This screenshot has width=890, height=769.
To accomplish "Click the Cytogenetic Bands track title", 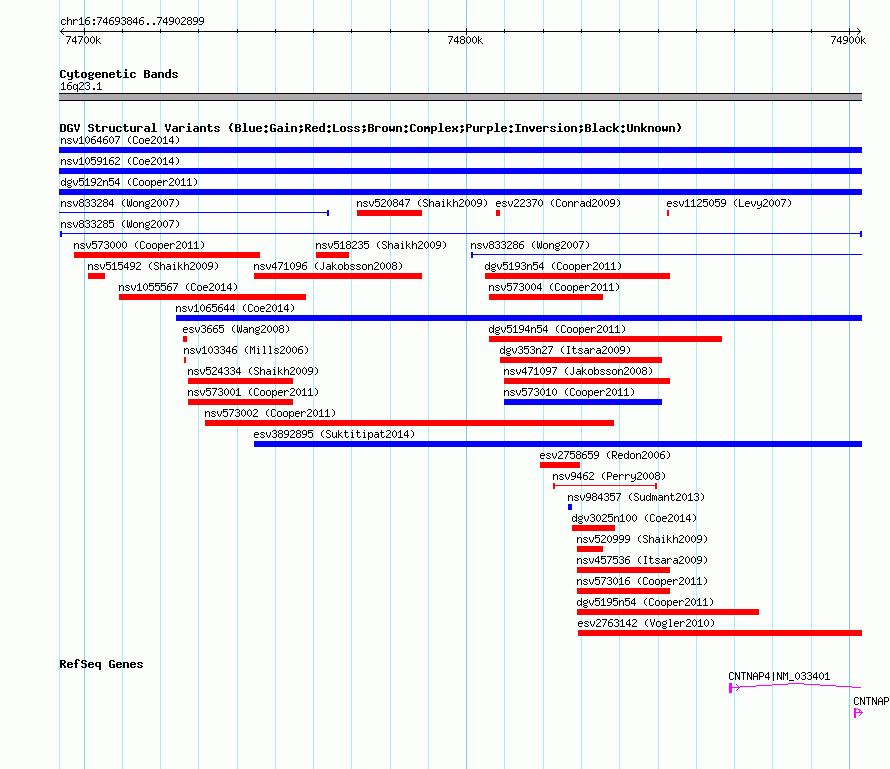I will click(119, 74).
